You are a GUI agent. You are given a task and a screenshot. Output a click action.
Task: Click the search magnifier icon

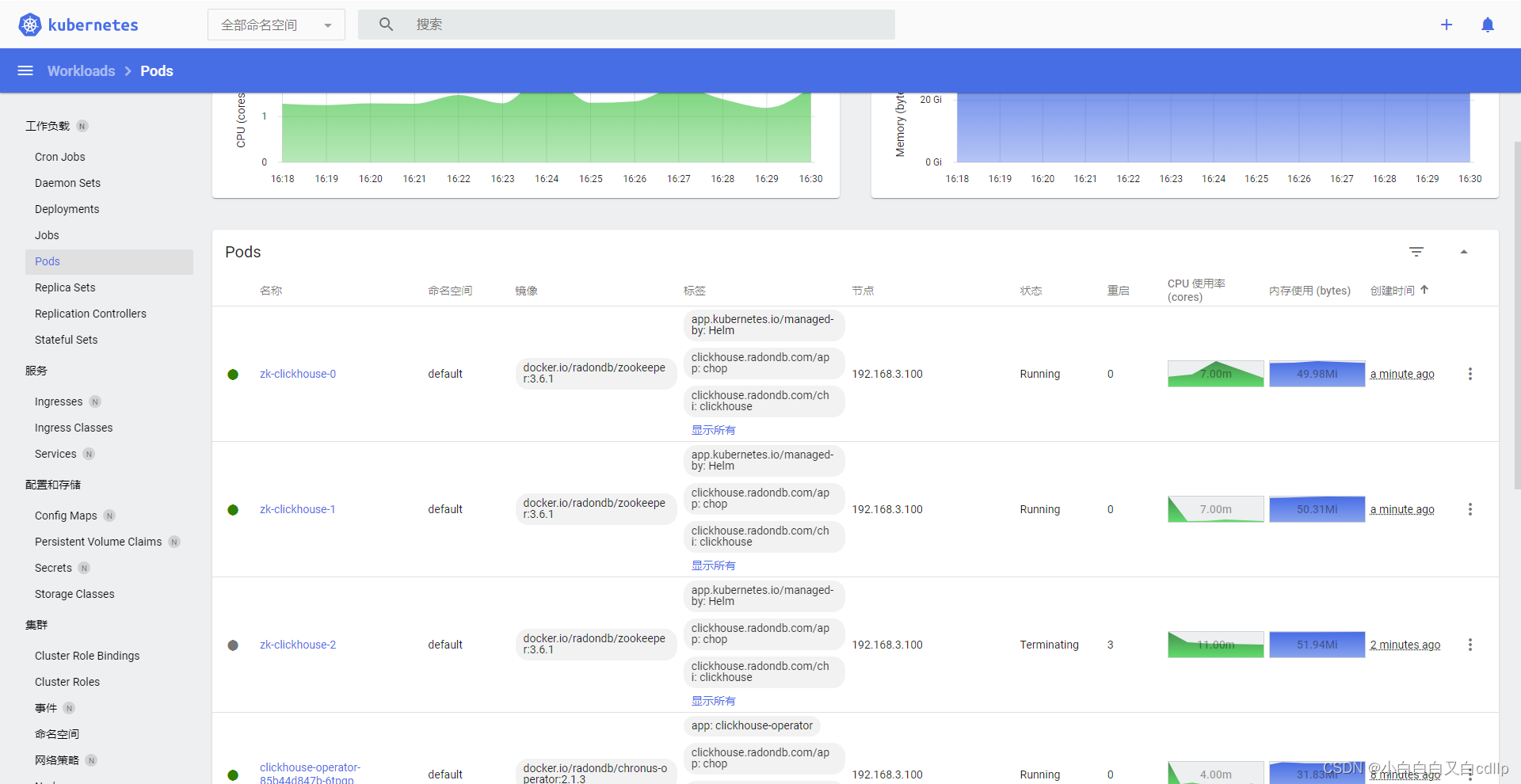[386, 24]
